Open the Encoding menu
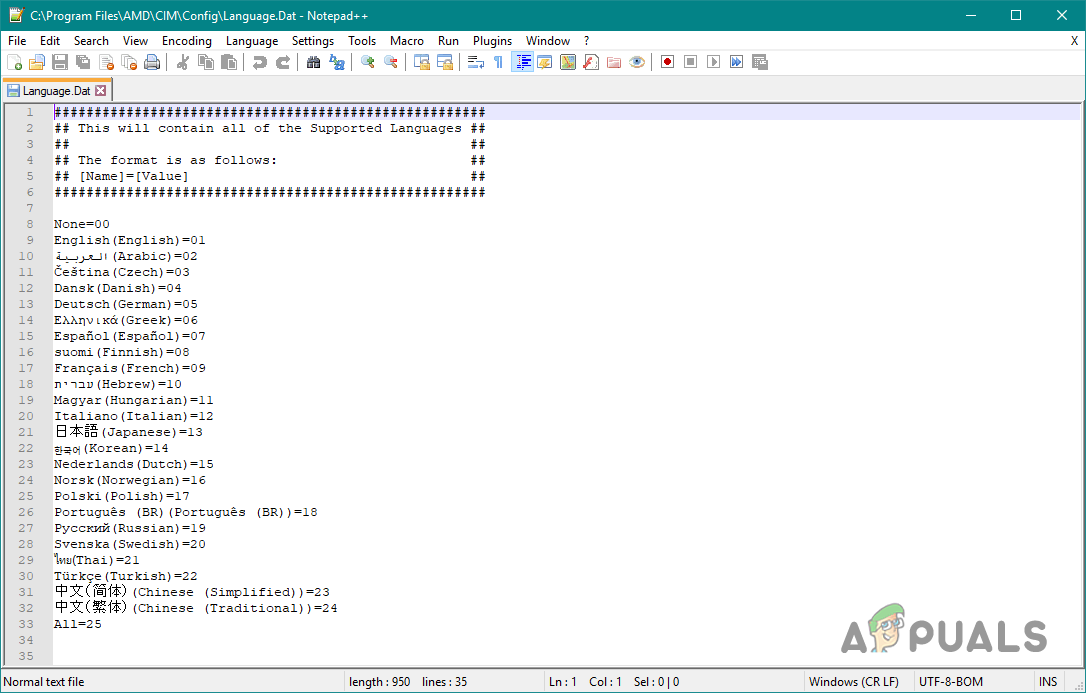 pyautogui.click(x=187, y=41)
